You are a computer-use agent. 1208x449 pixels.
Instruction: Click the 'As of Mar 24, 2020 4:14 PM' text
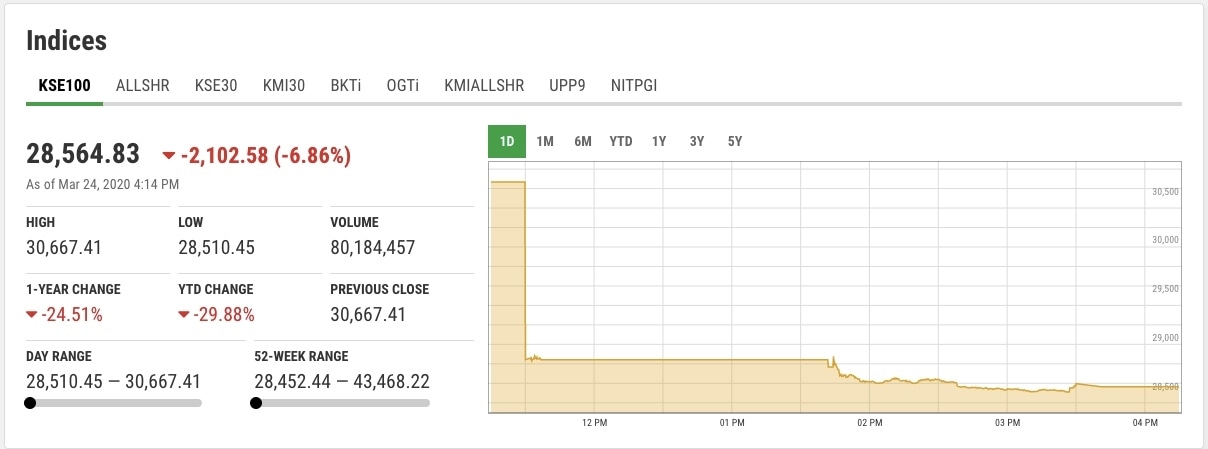pyautogui.click(x=103, y=184)
